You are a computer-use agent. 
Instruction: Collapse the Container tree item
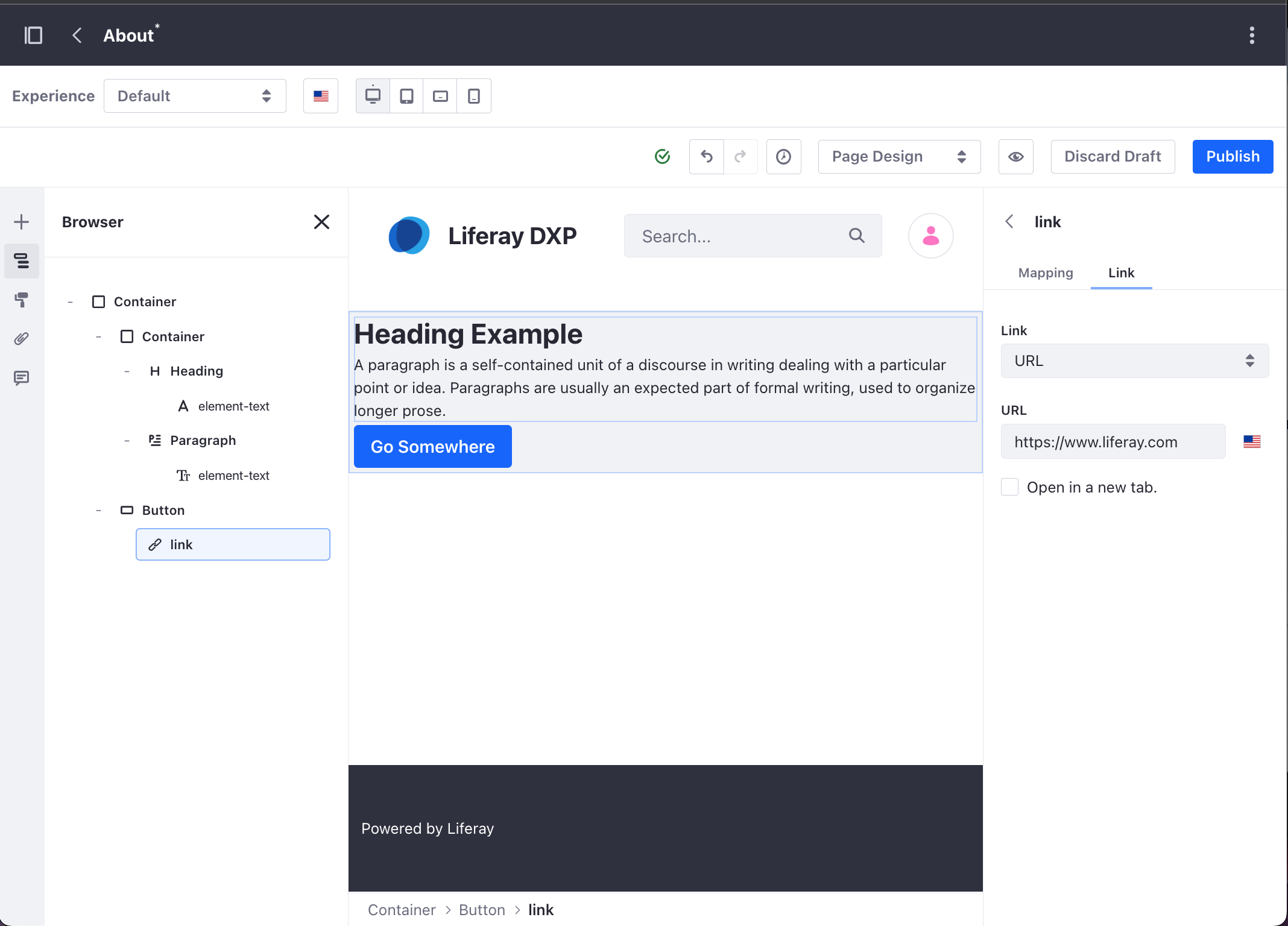click(71, 301)
